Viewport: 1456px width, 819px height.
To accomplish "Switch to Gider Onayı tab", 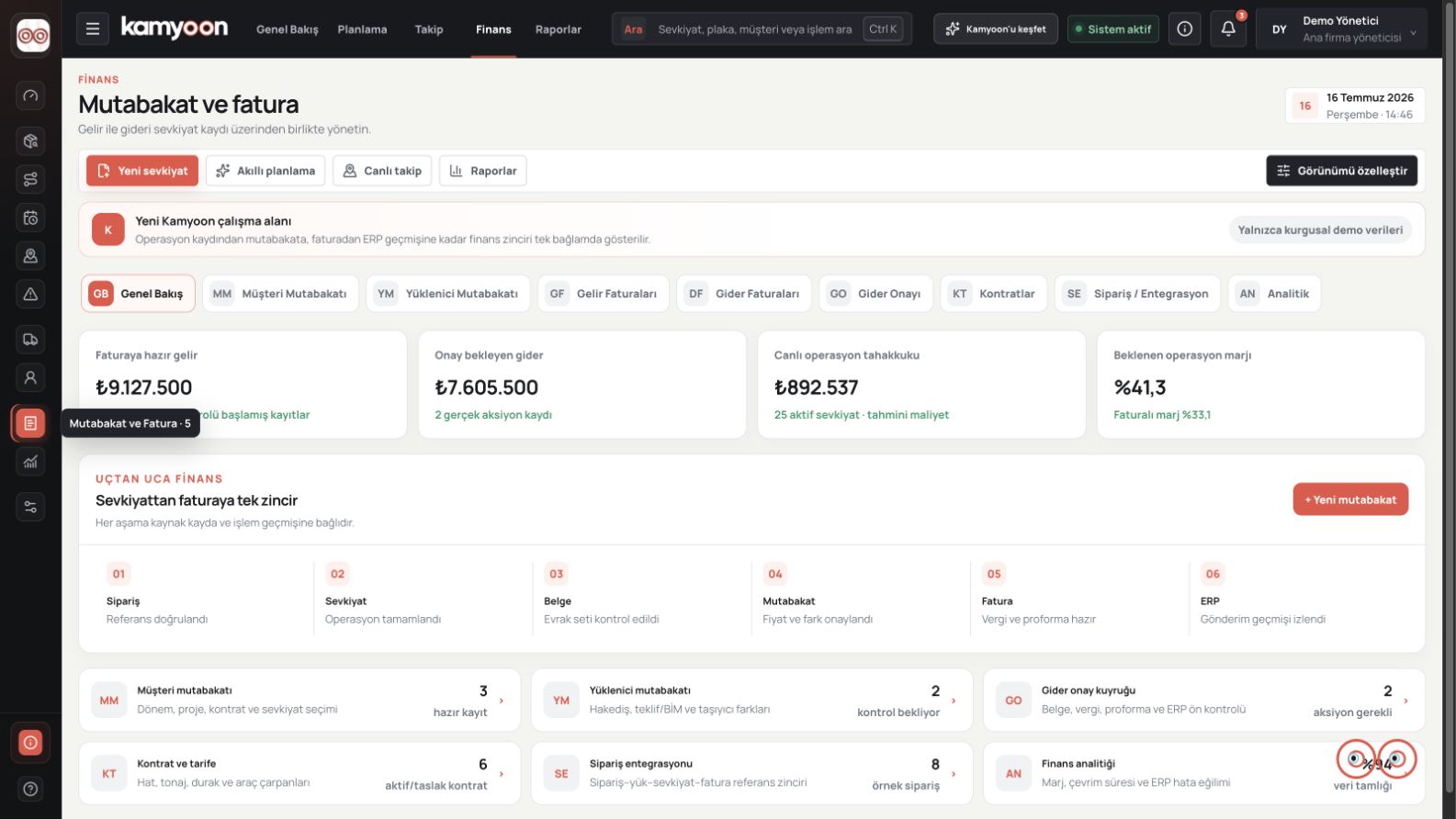I will point(876,294).
